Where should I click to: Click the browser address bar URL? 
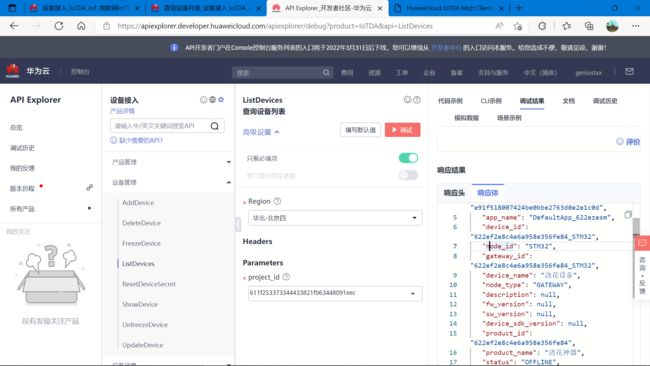tap(275, 26)
